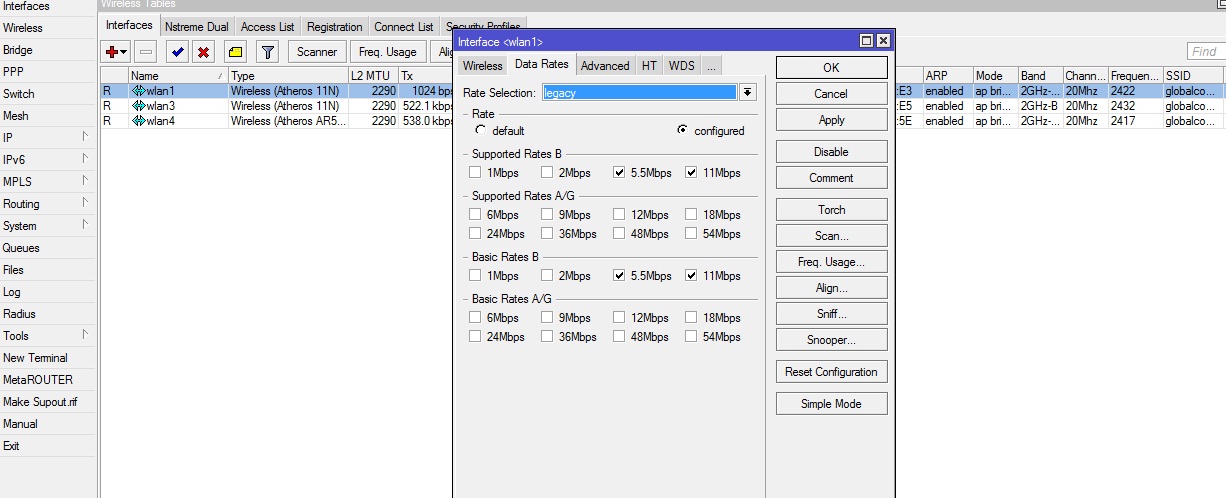Open Bridge in the left menu
This screenshot has width=1226, height=498.
18,50
